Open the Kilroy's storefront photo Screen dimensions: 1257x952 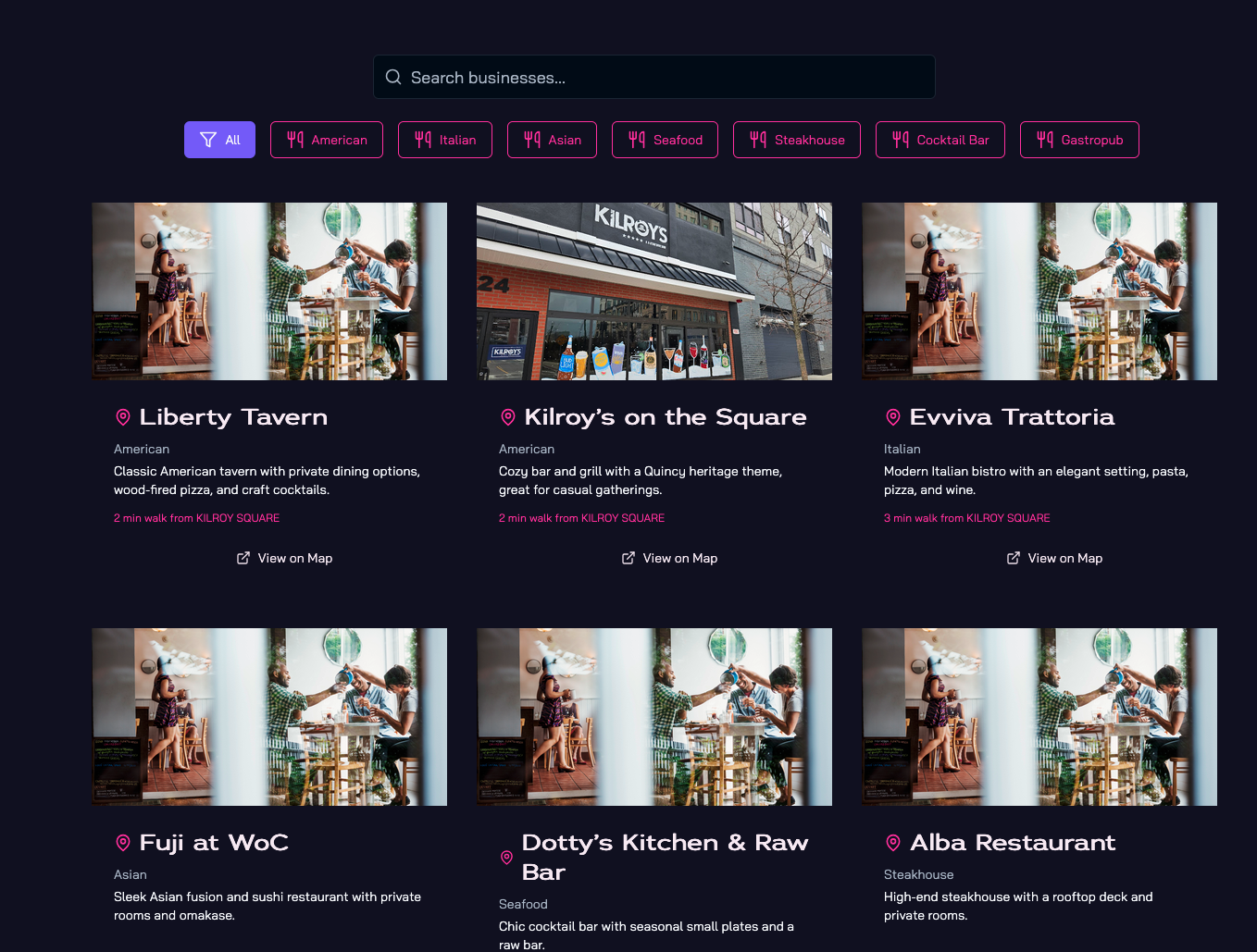coord(653,291)
